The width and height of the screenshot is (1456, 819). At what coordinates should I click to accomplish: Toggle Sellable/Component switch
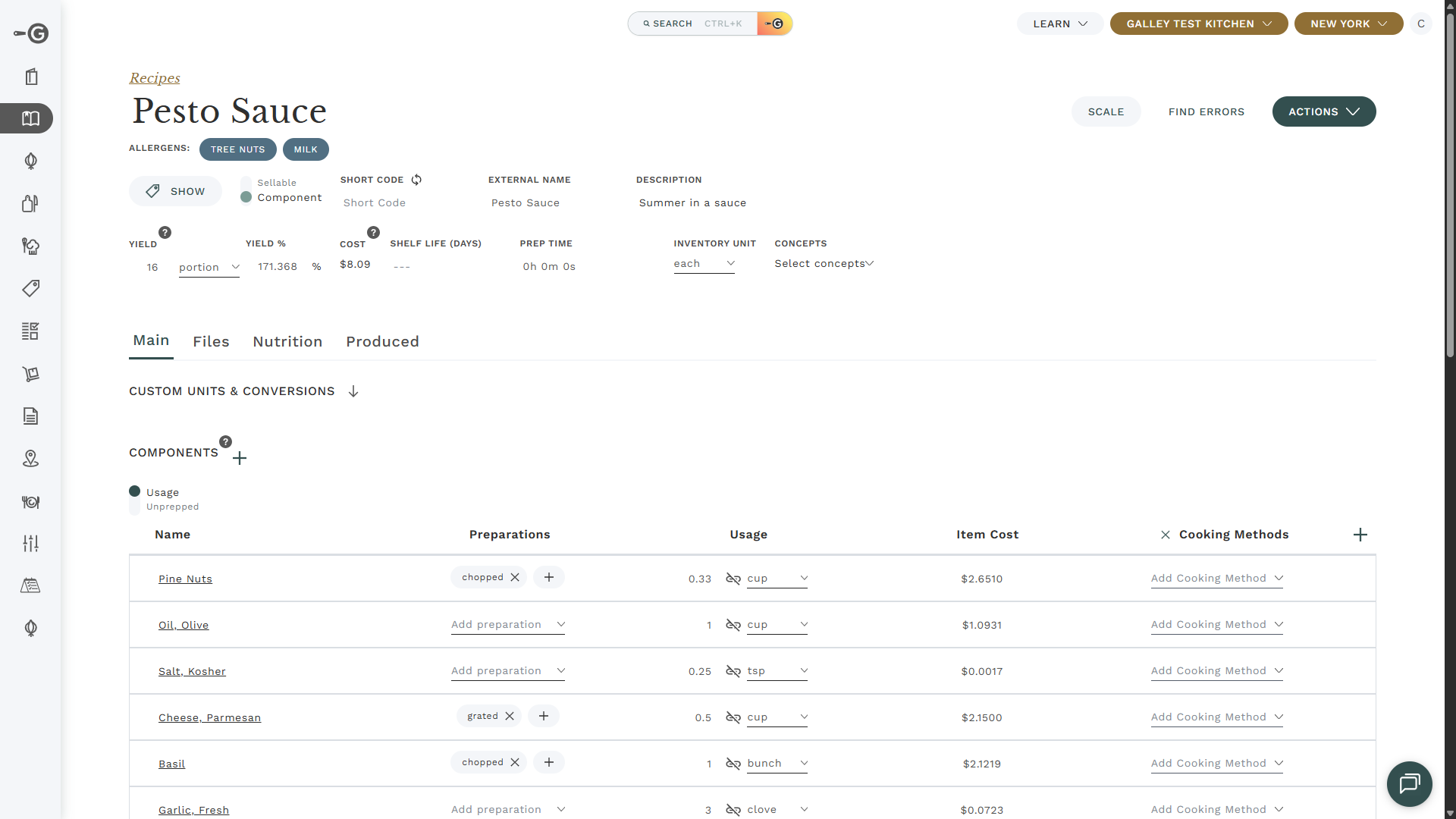click(246, 190)
